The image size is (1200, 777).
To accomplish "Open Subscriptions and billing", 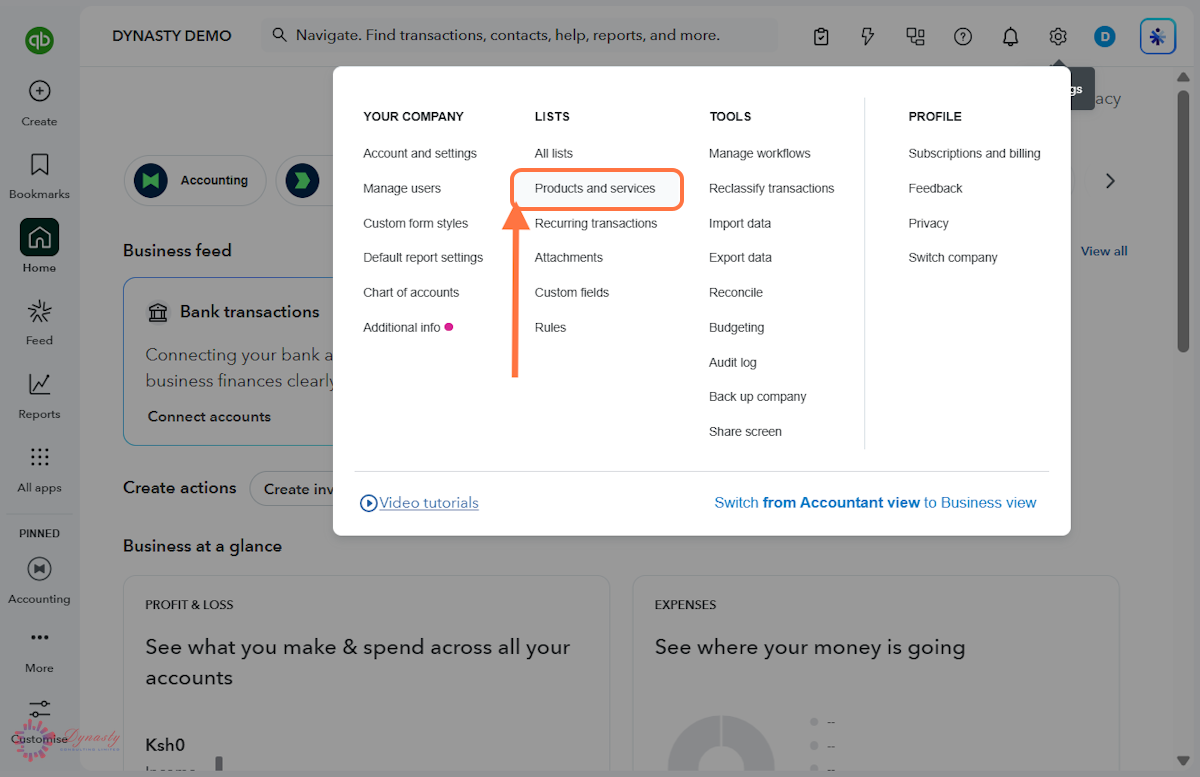I will click(974, 153).
